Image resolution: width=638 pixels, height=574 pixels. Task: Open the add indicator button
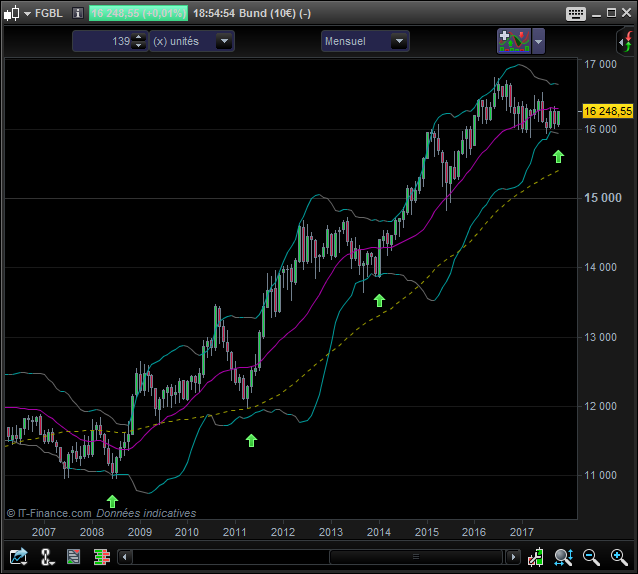coord(513,41)
